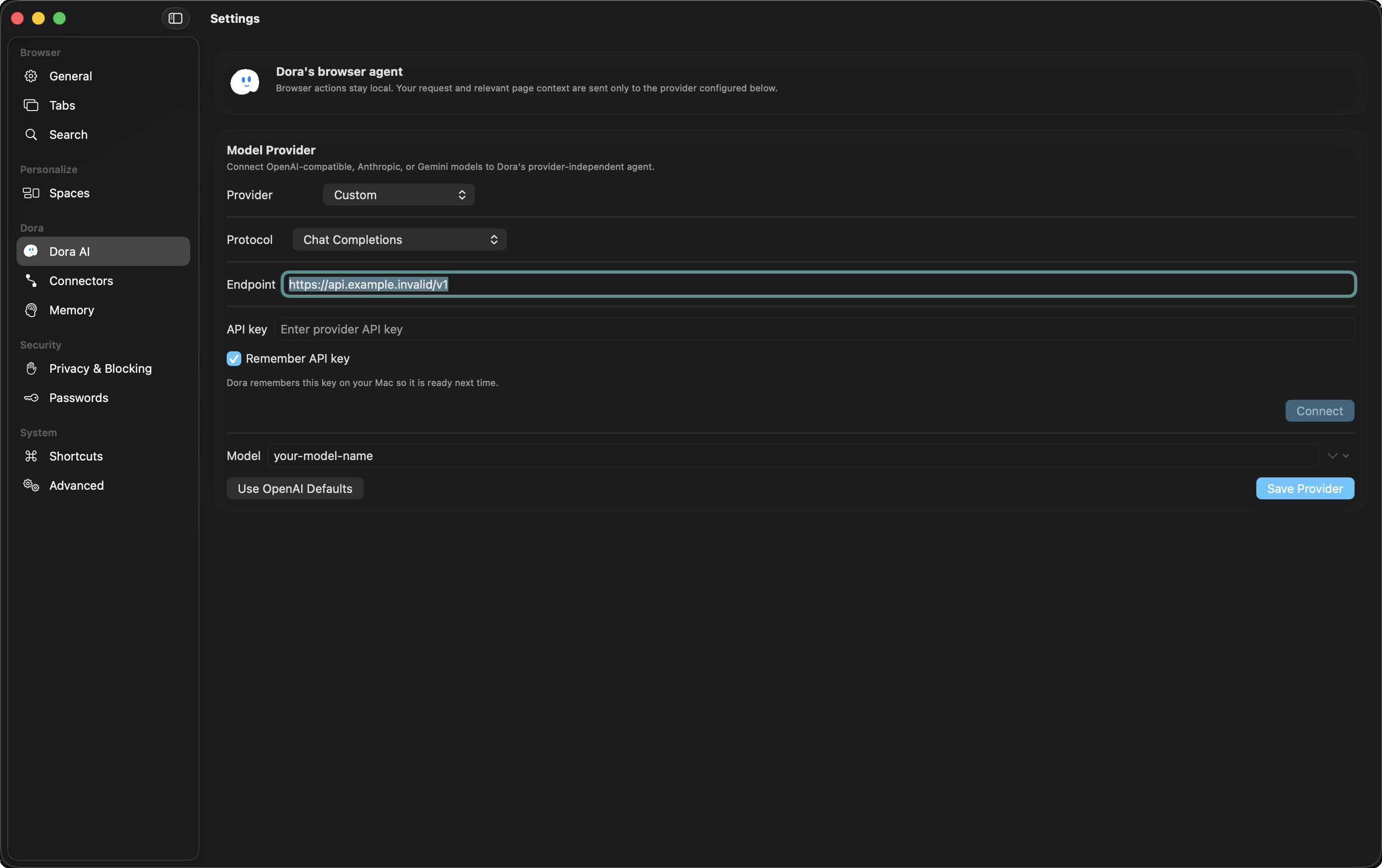Click the yellow minimize window button

(x=38, y=18)
